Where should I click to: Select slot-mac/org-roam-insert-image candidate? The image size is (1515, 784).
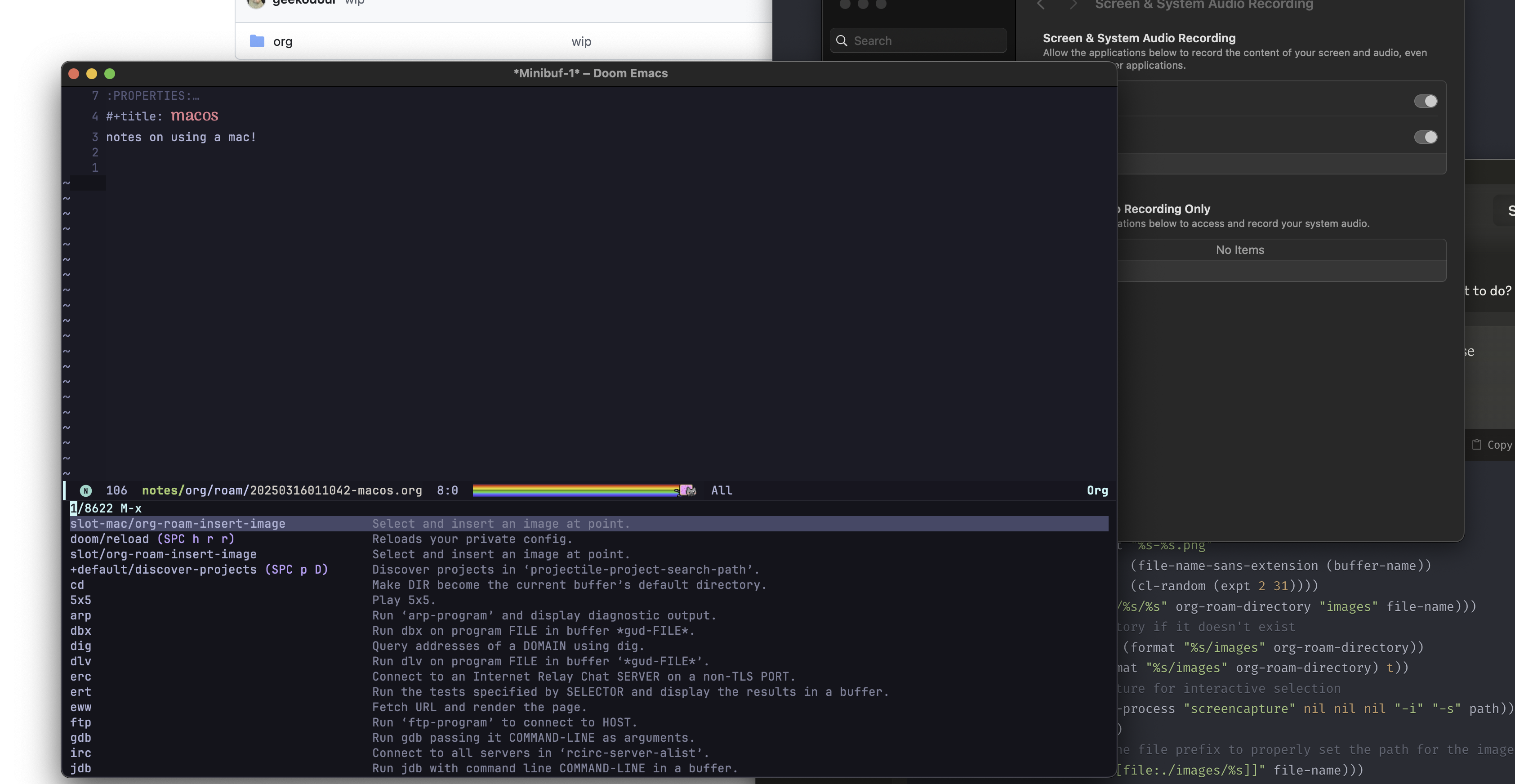click(x=178, y=523)
